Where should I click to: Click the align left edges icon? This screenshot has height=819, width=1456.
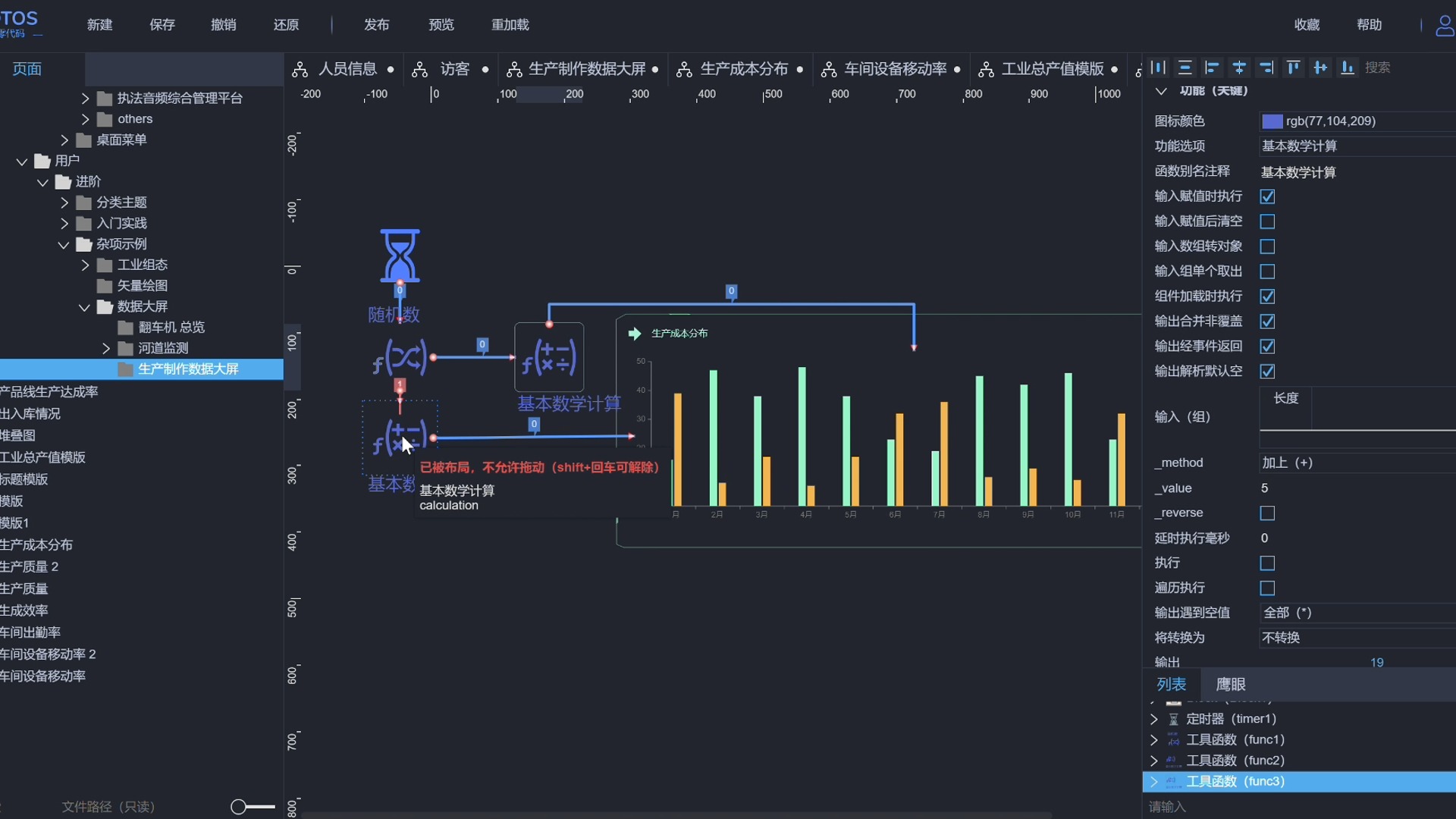[1212, 67]
